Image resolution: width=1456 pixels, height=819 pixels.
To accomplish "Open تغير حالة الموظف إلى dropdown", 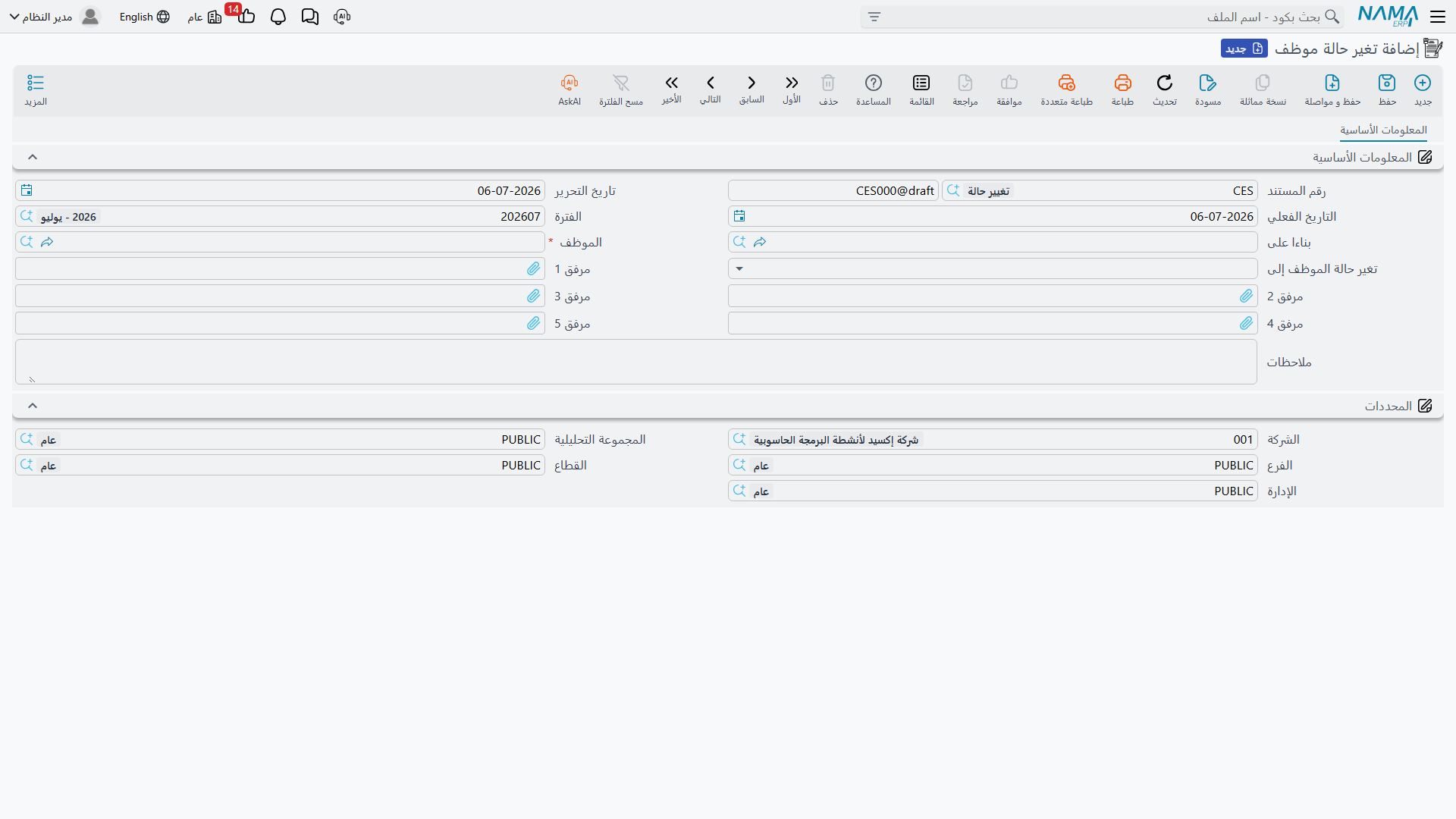I will coord(993,268).
